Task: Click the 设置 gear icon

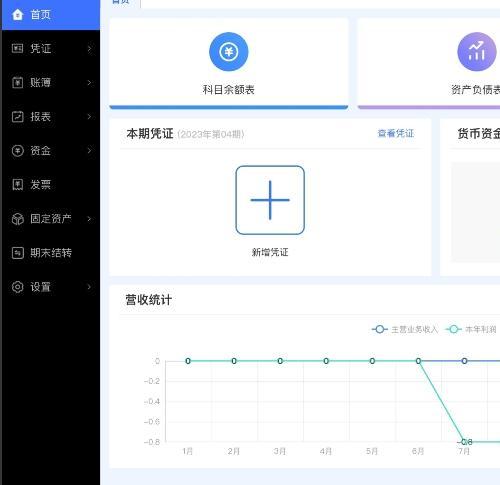Action: (17, 287)
